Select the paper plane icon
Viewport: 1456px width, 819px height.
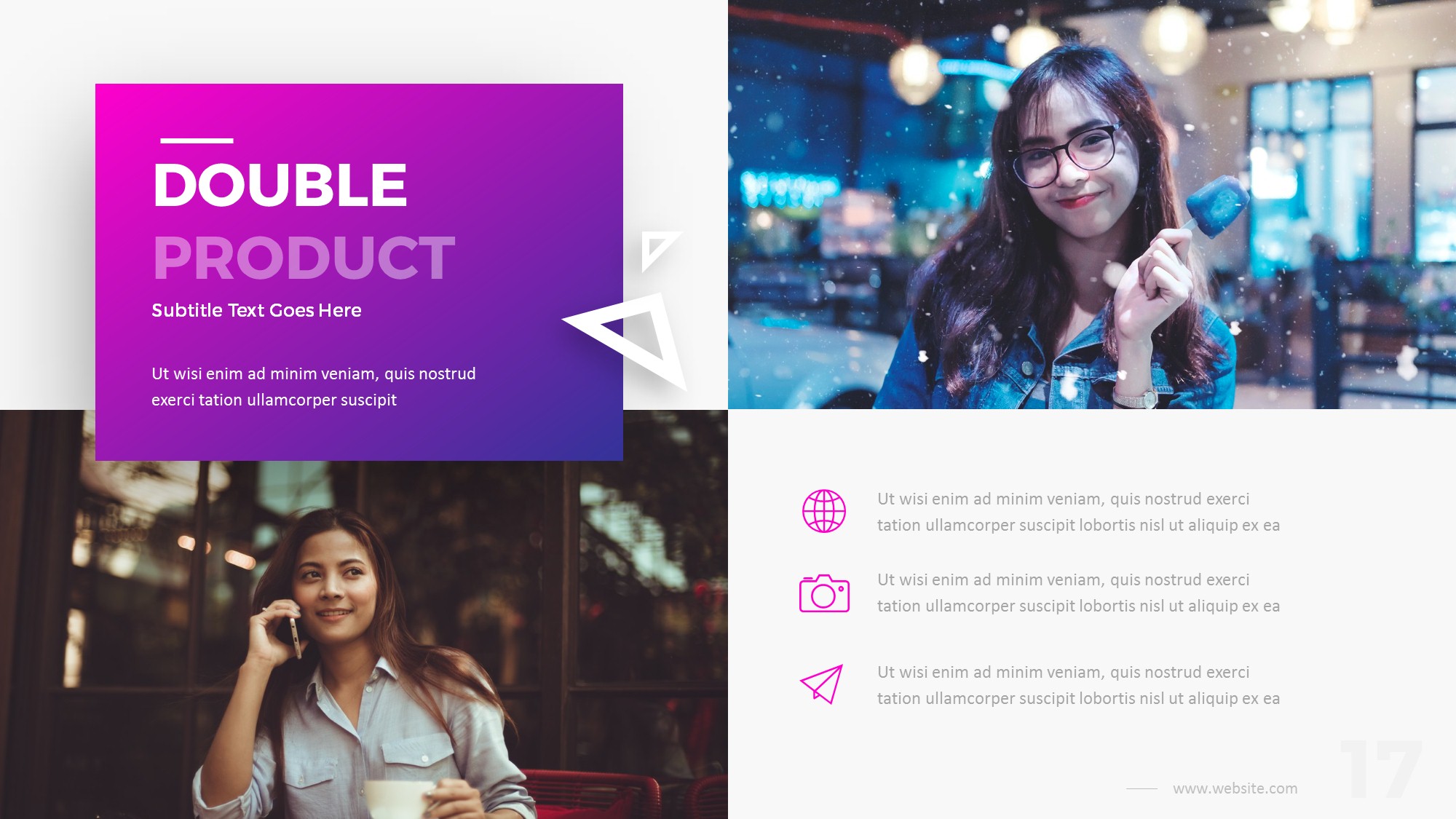pos(822,684)
